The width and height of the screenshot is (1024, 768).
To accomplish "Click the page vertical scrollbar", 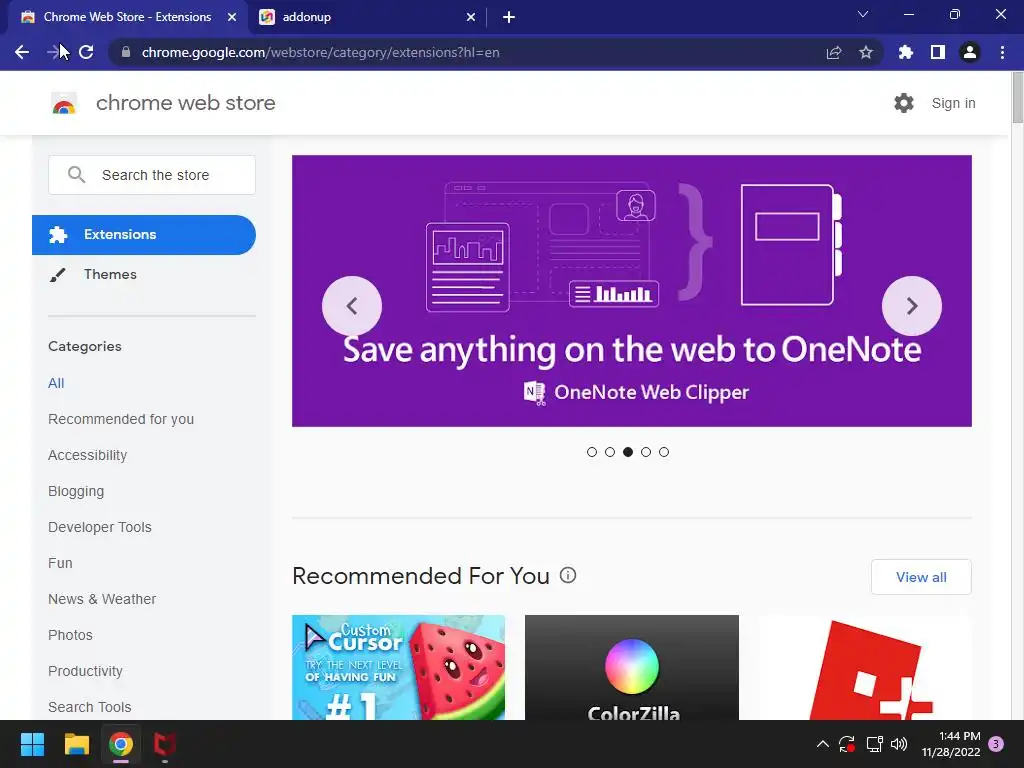I will (1017, 98).
